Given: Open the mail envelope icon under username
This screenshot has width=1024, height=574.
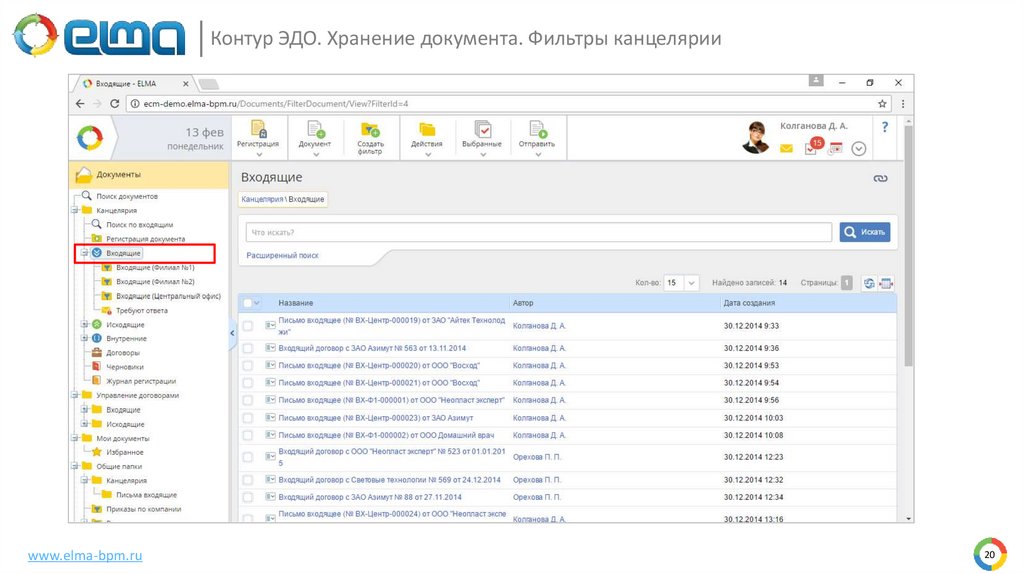Looking at the screenshot, I should (x=786, y=149).
